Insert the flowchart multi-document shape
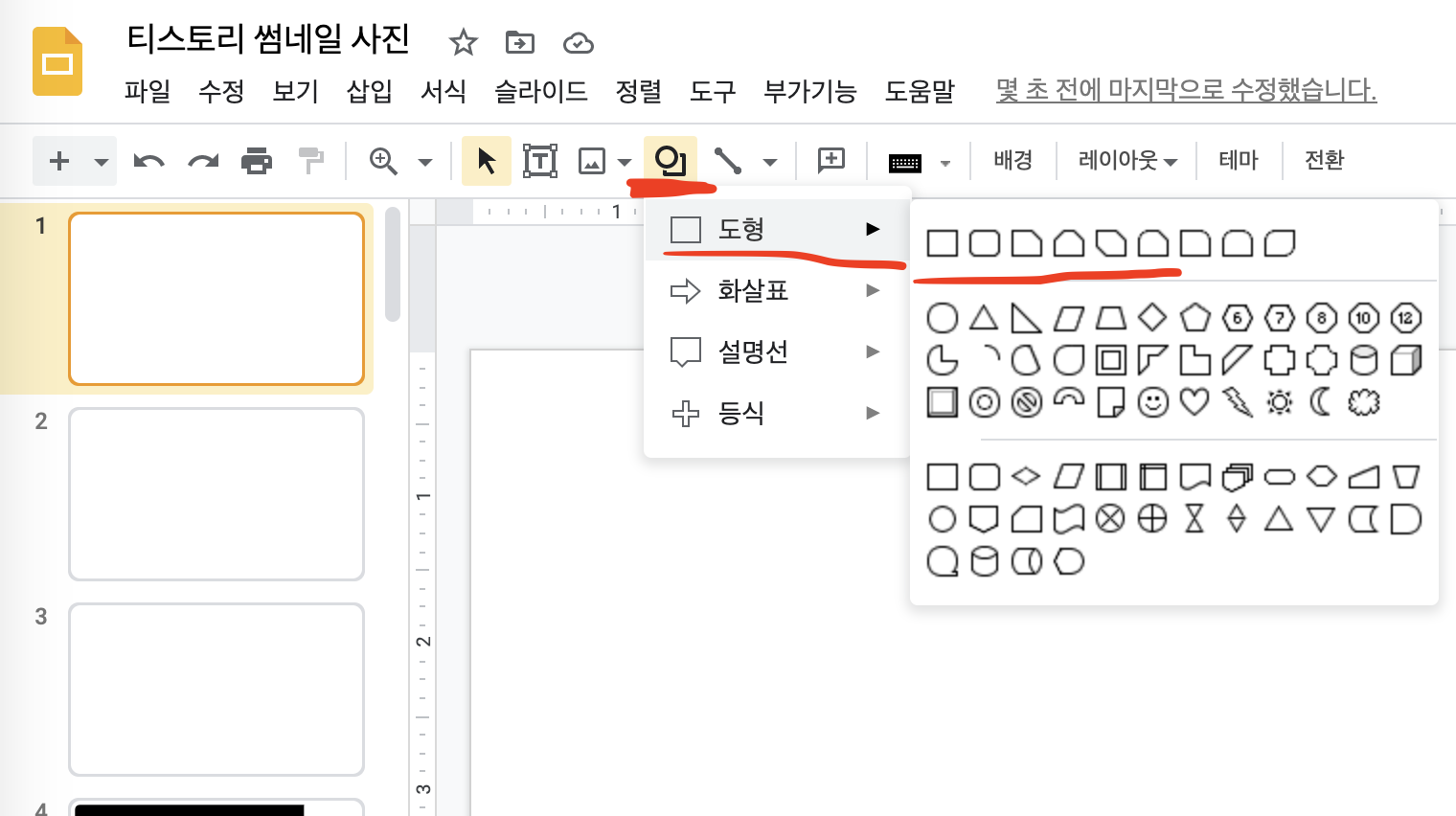Image resolution: width=1456 pixels, height=816 pixels. pyautogui.click(x=1238, y=476)
